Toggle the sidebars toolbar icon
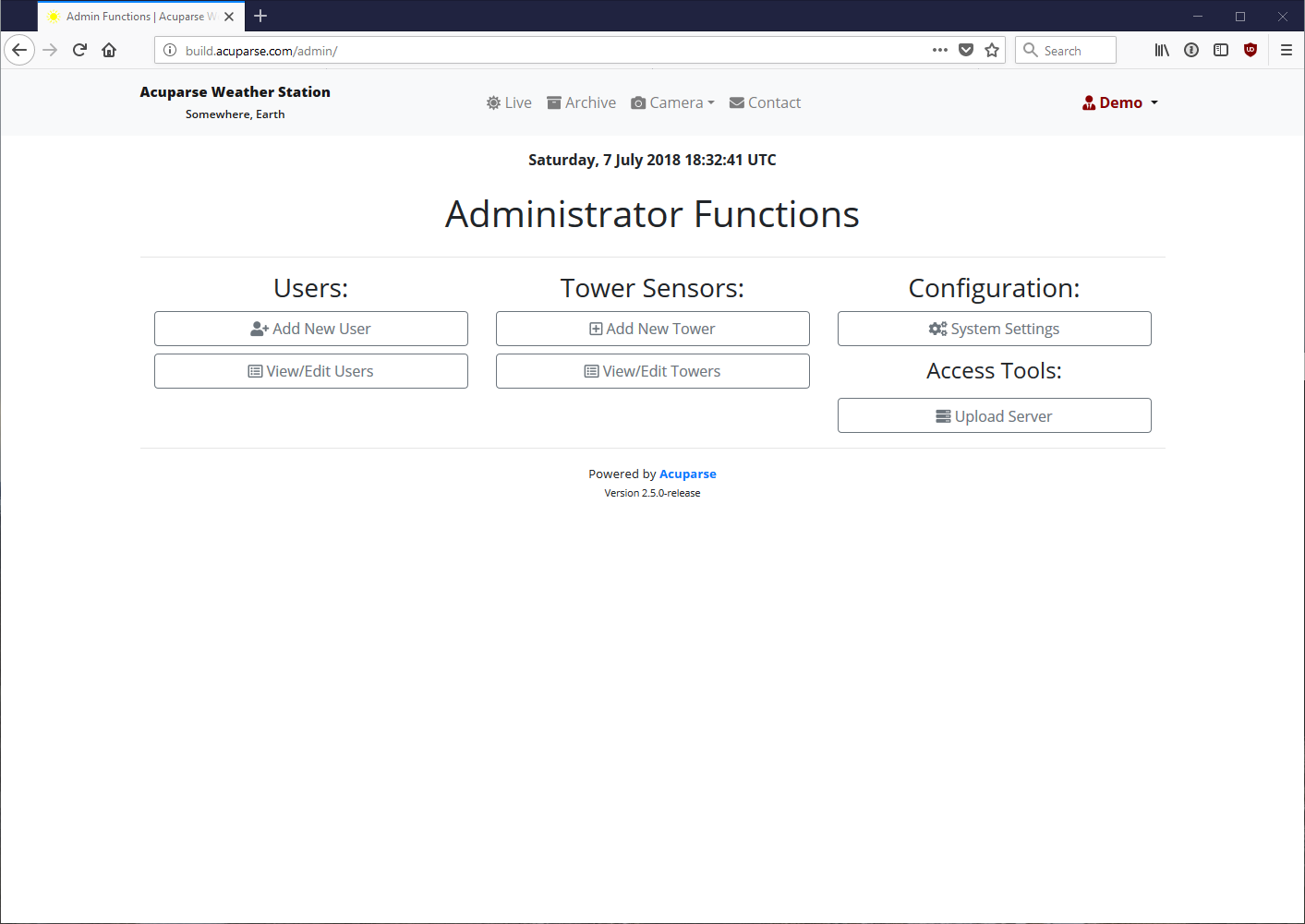This screenshot has height=924, width=1305. tap(1221, 50)
